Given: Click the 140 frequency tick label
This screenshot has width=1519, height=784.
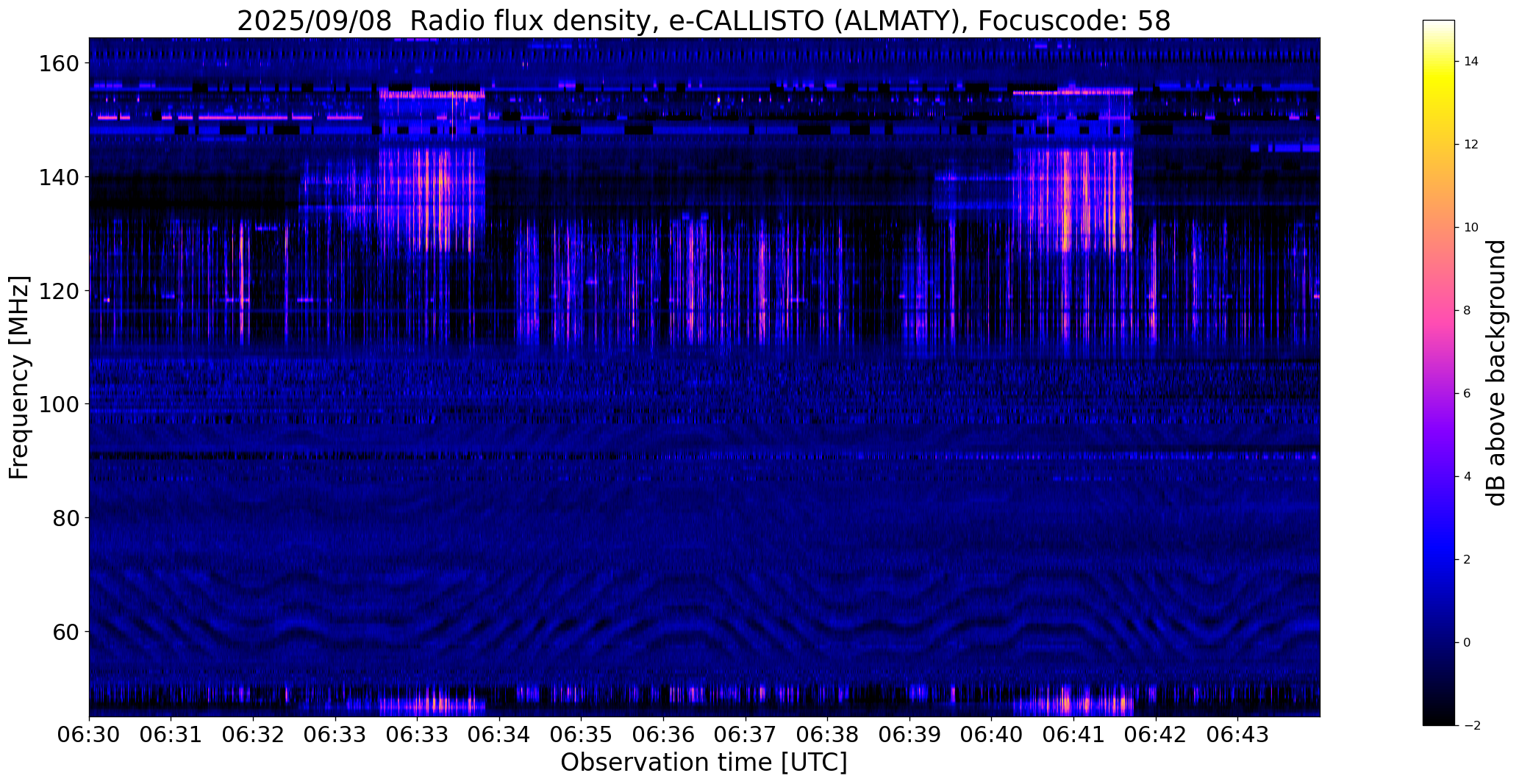Looking at the screenshot, I should (58, 178).
